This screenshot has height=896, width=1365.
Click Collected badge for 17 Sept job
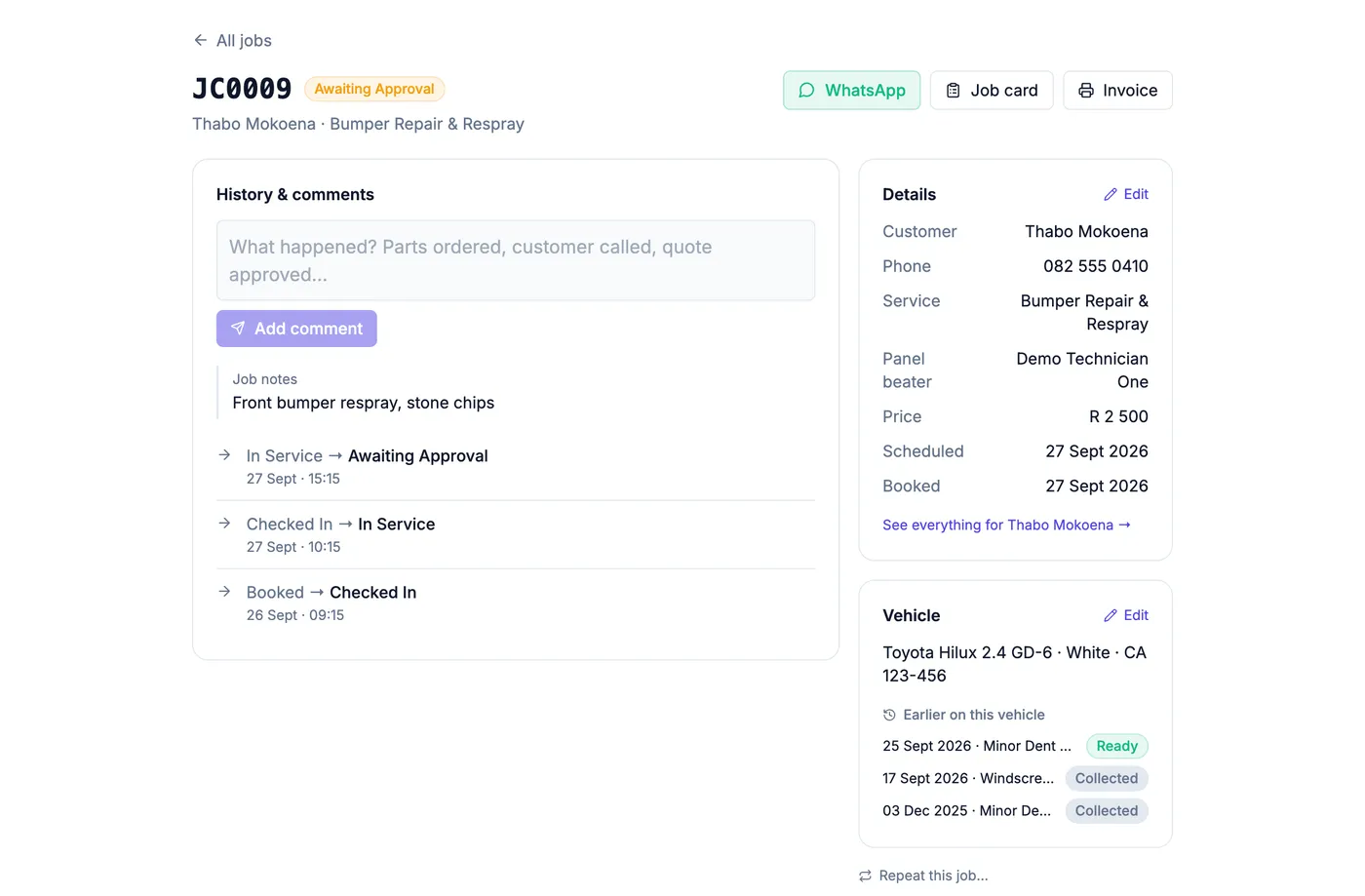click(x=1107, y=778)
